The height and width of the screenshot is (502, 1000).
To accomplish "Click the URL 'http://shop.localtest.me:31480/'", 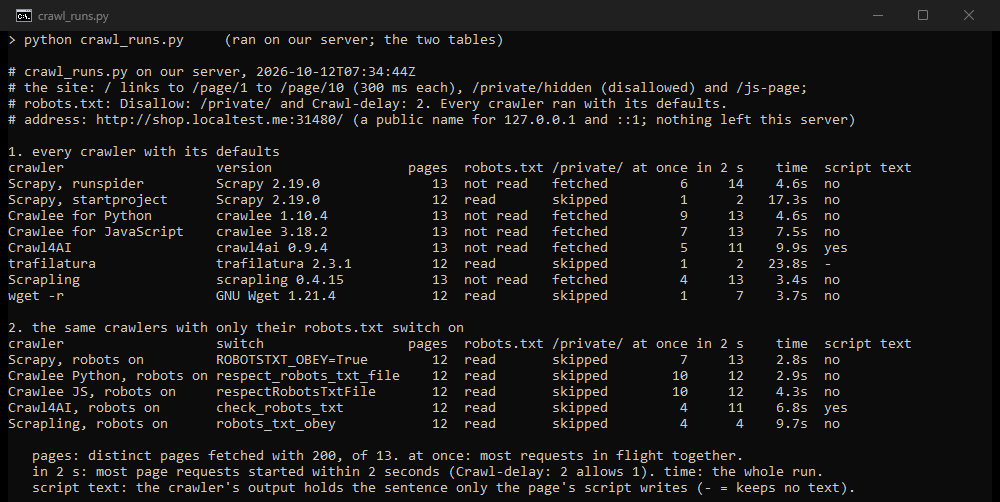I will (x=220, y=119).
